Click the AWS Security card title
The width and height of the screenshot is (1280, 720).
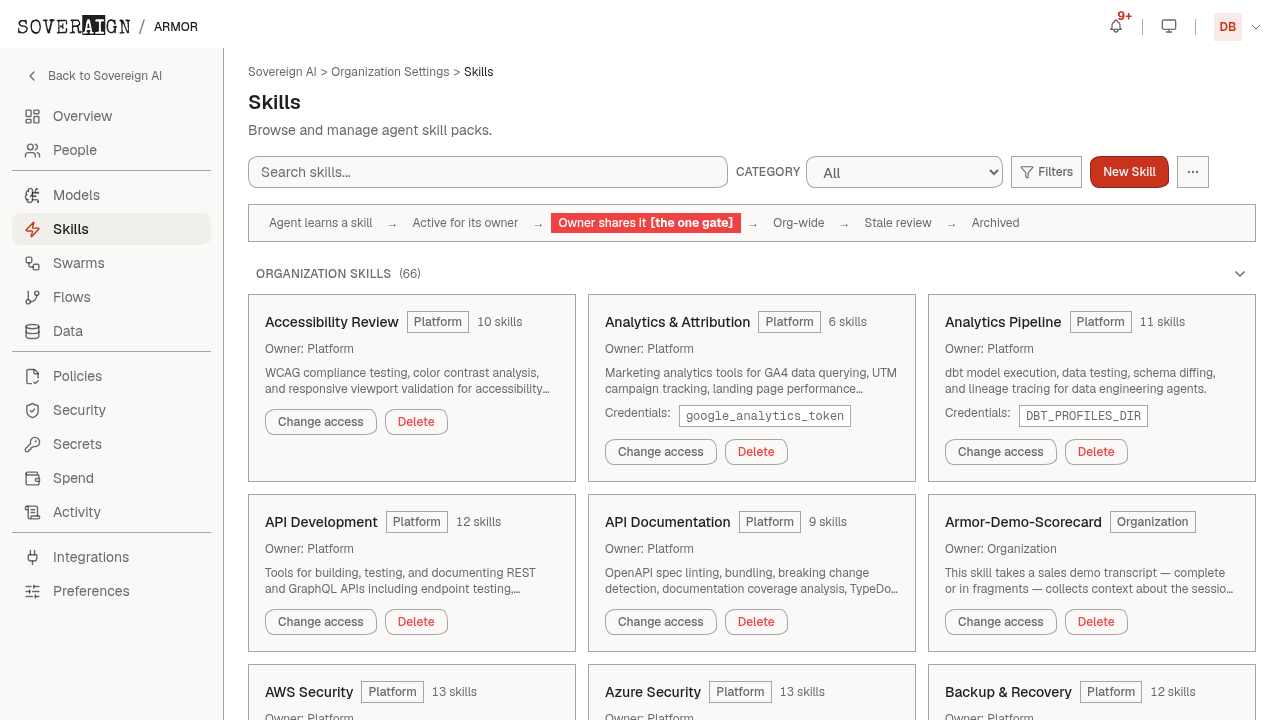click(x=309, y=692)
